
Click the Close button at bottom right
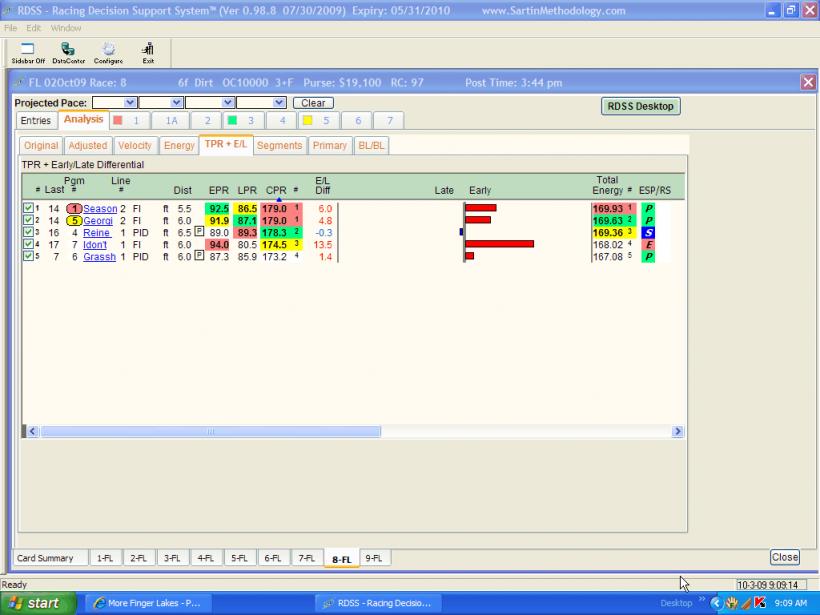[x=785, y=557]
